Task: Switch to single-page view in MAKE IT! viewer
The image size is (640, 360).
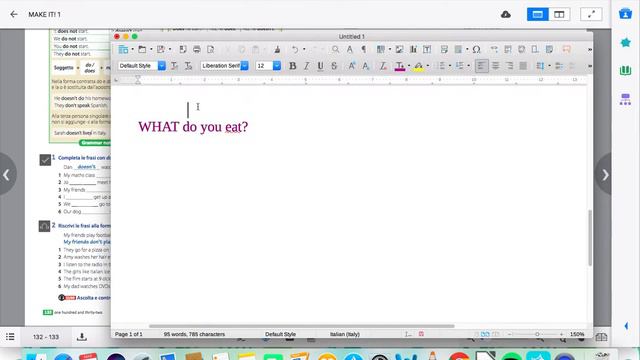Action: pos(538,14)
